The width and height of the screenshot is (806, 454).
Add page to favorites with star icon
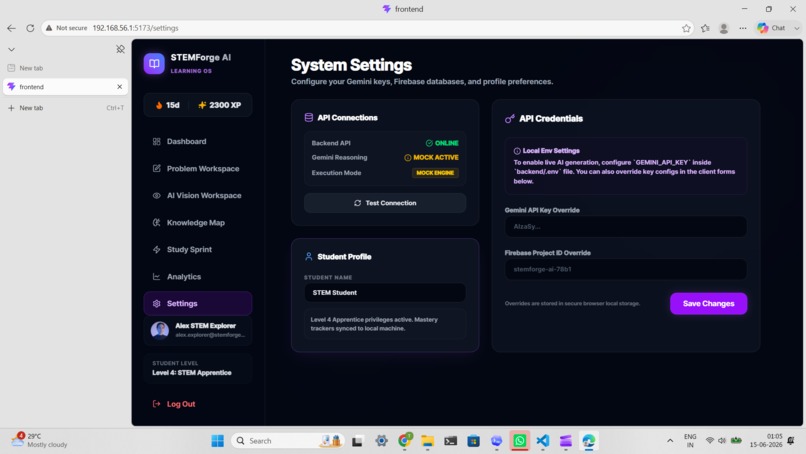pyautogui.click(x=686, y=28)
